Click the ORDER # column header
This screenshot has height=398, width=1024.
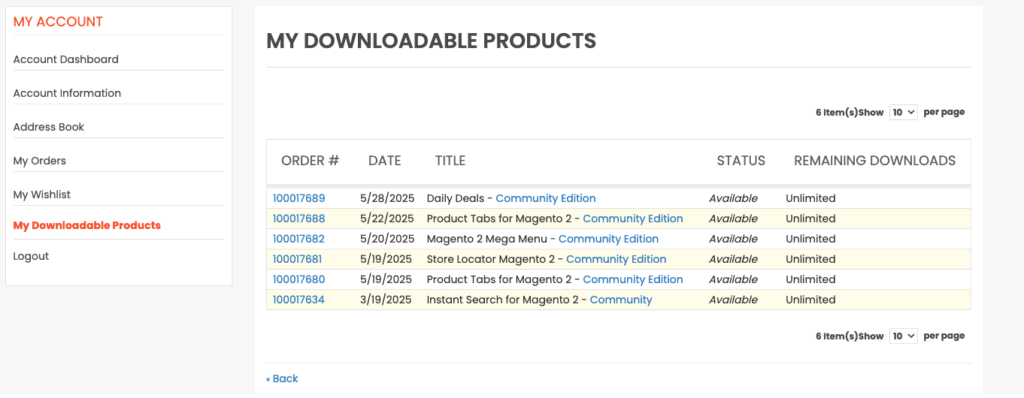point(310,161)
